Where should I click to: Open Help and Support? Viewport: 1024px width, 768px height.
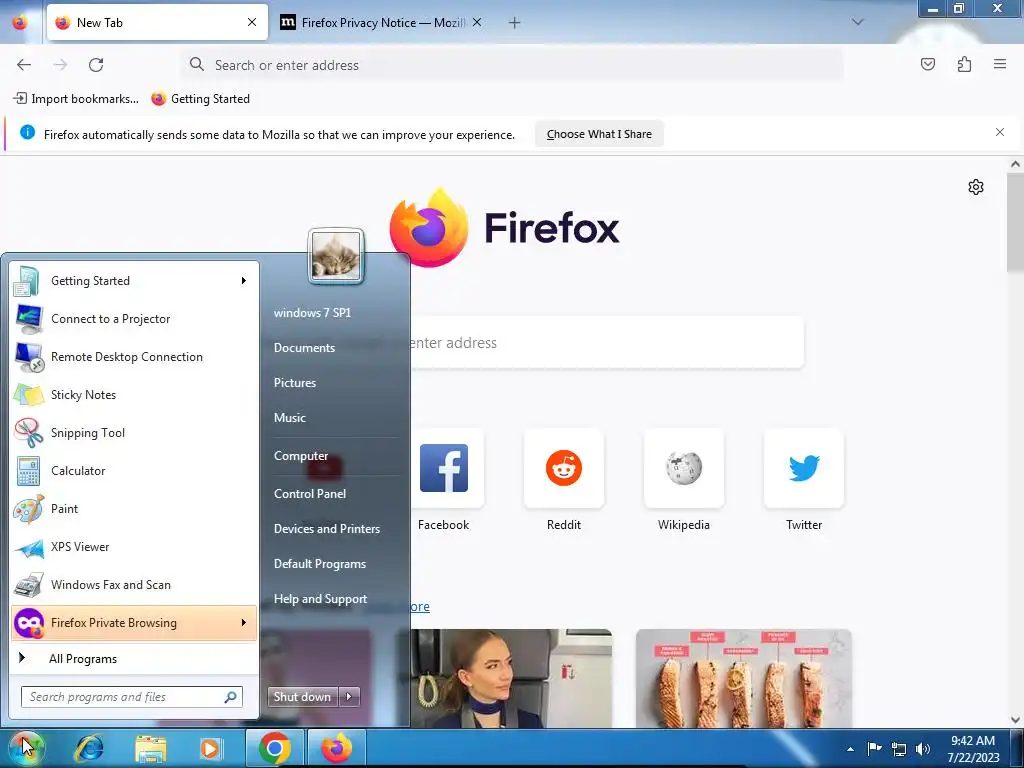coord(320,599)
